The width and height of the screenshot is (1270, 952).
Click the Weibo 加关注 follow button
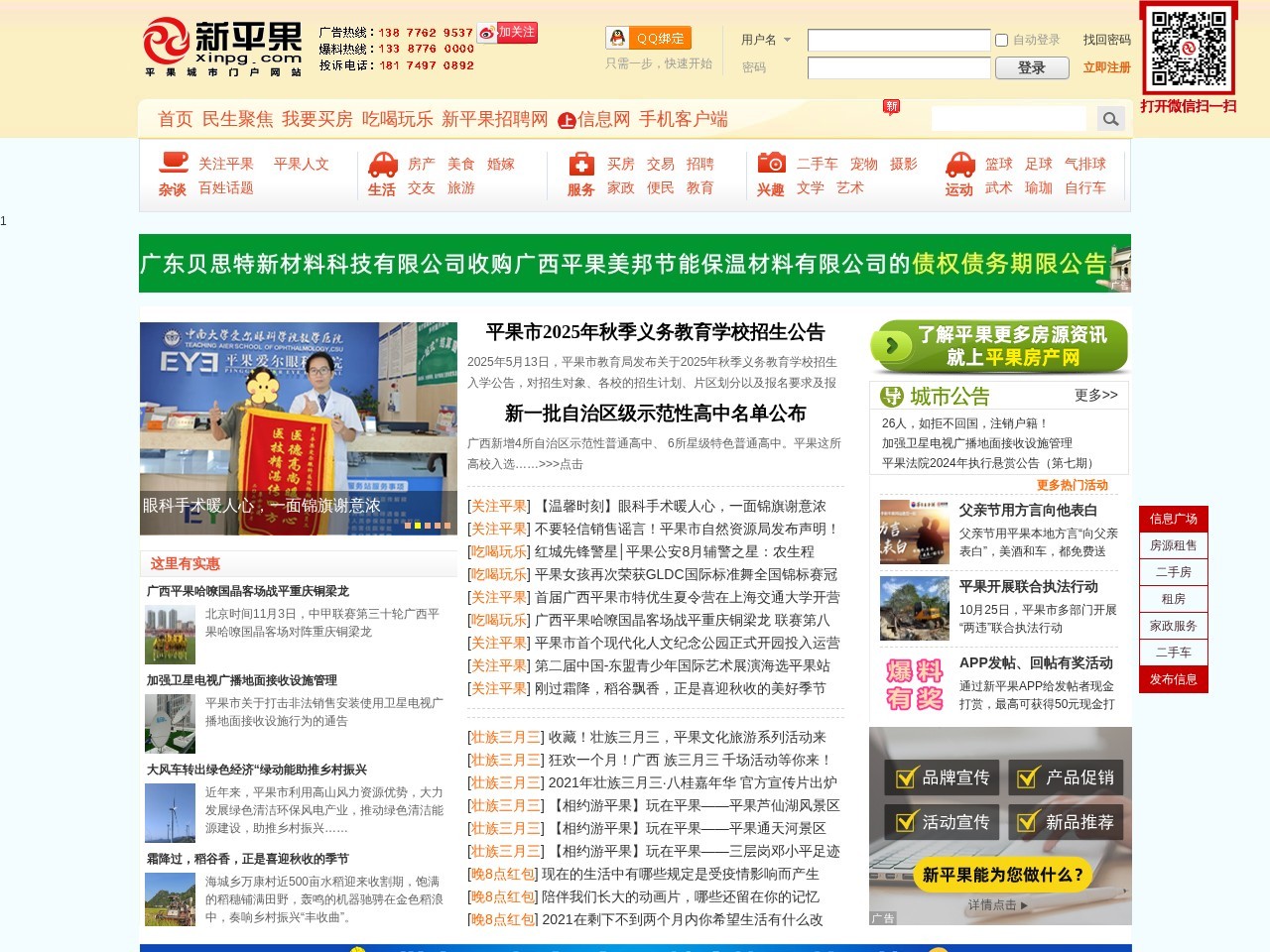click(506, 33)
